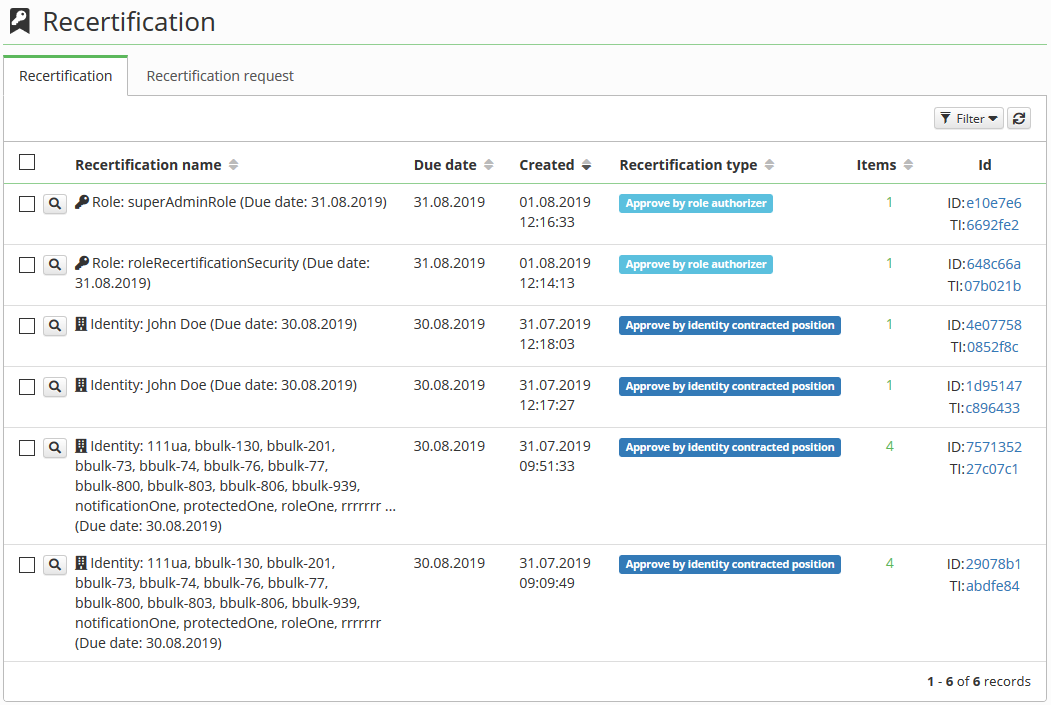
Task: Click items count 4 in 09:51:33 row
Action: coord(889,446)
